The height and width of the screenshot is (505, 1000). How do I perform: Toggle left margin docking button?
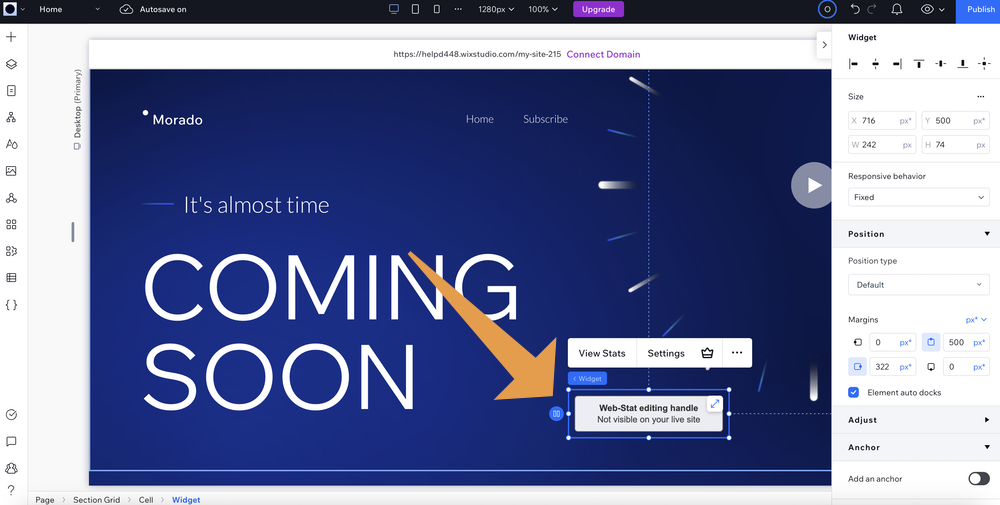(x=858, y=342)
